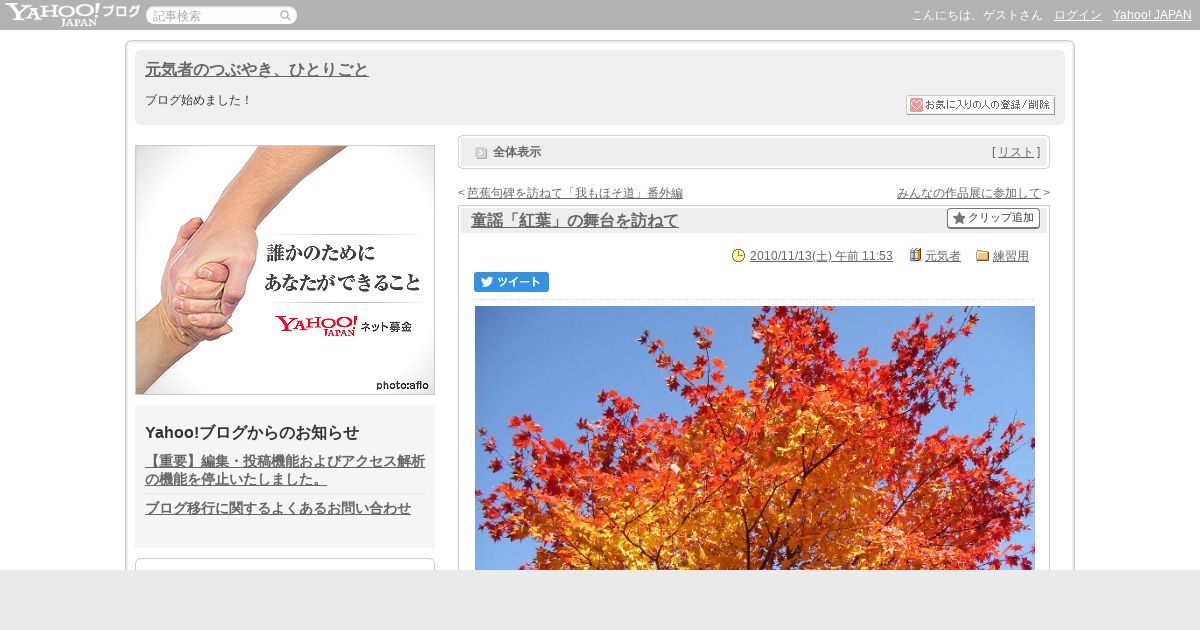The image size is (1200, 630).
Task: Click the author icon beside 元気者
Action: coord(915,255)
